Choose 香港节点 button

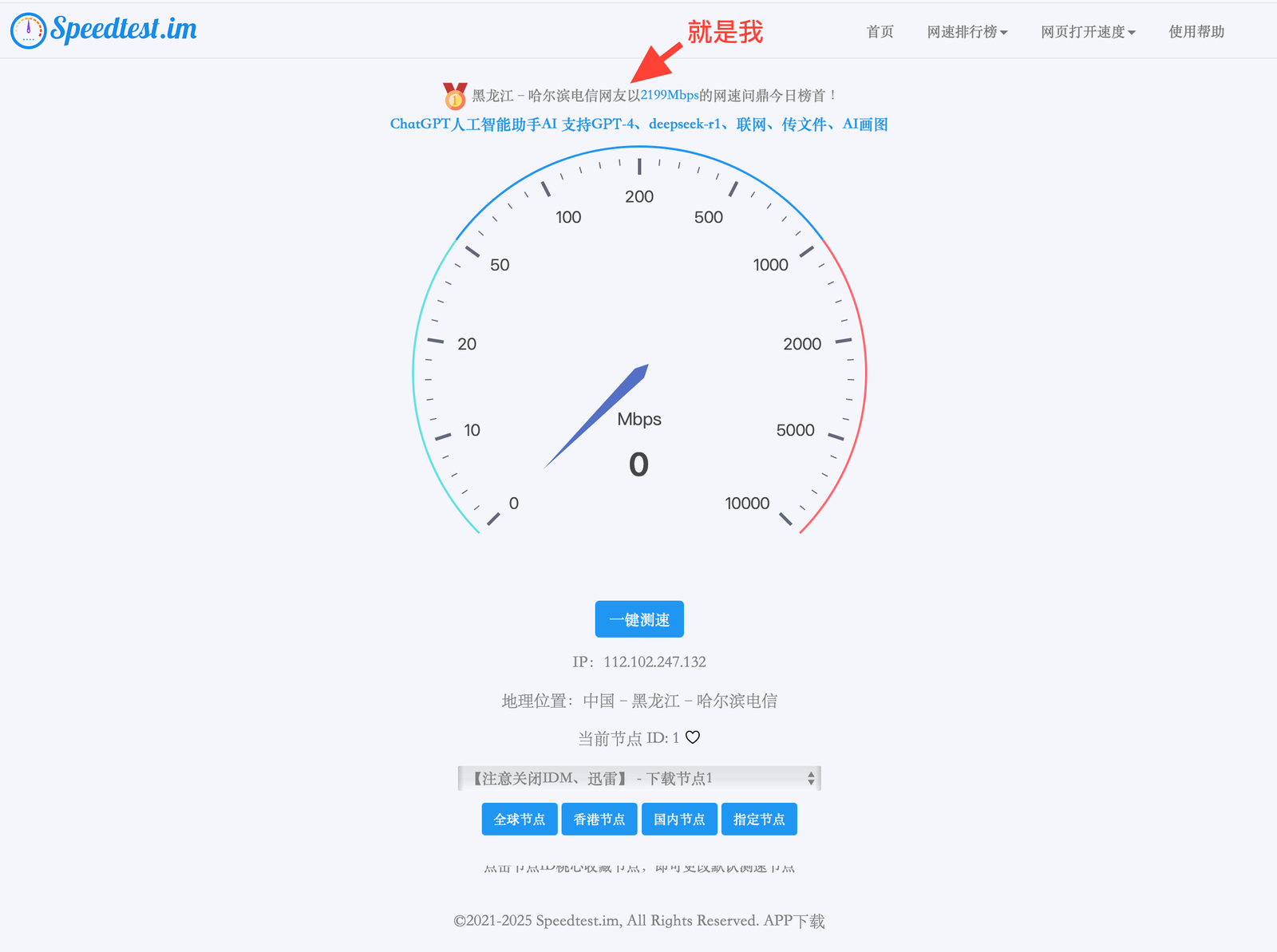(599, 820)
